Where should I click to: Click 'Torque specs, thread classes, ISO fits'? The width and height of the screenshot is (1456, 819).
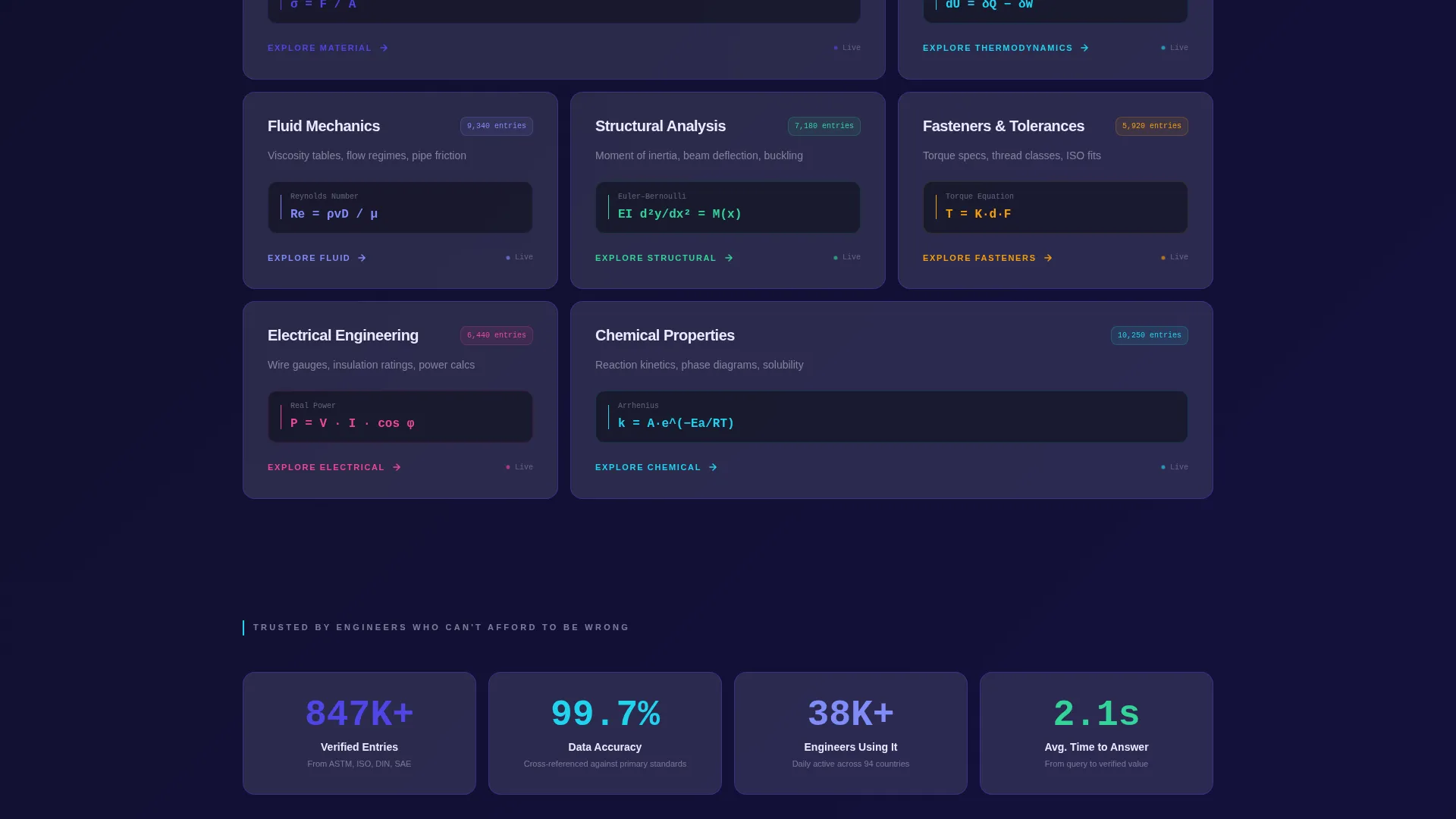[1012, 155]
